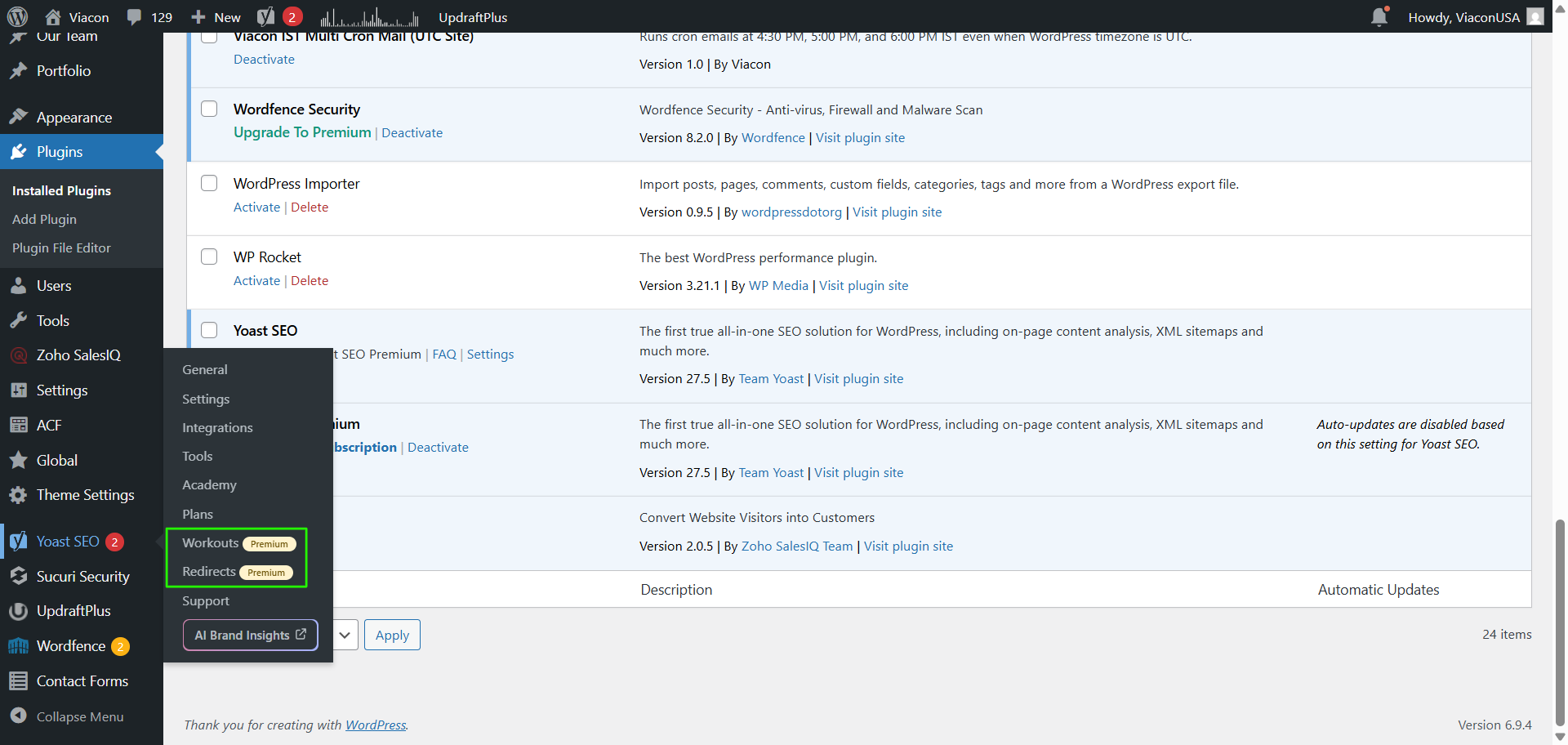Click the Description column footer header
This screenshot has height=745, width=1568.
click(x=676, y=589)
